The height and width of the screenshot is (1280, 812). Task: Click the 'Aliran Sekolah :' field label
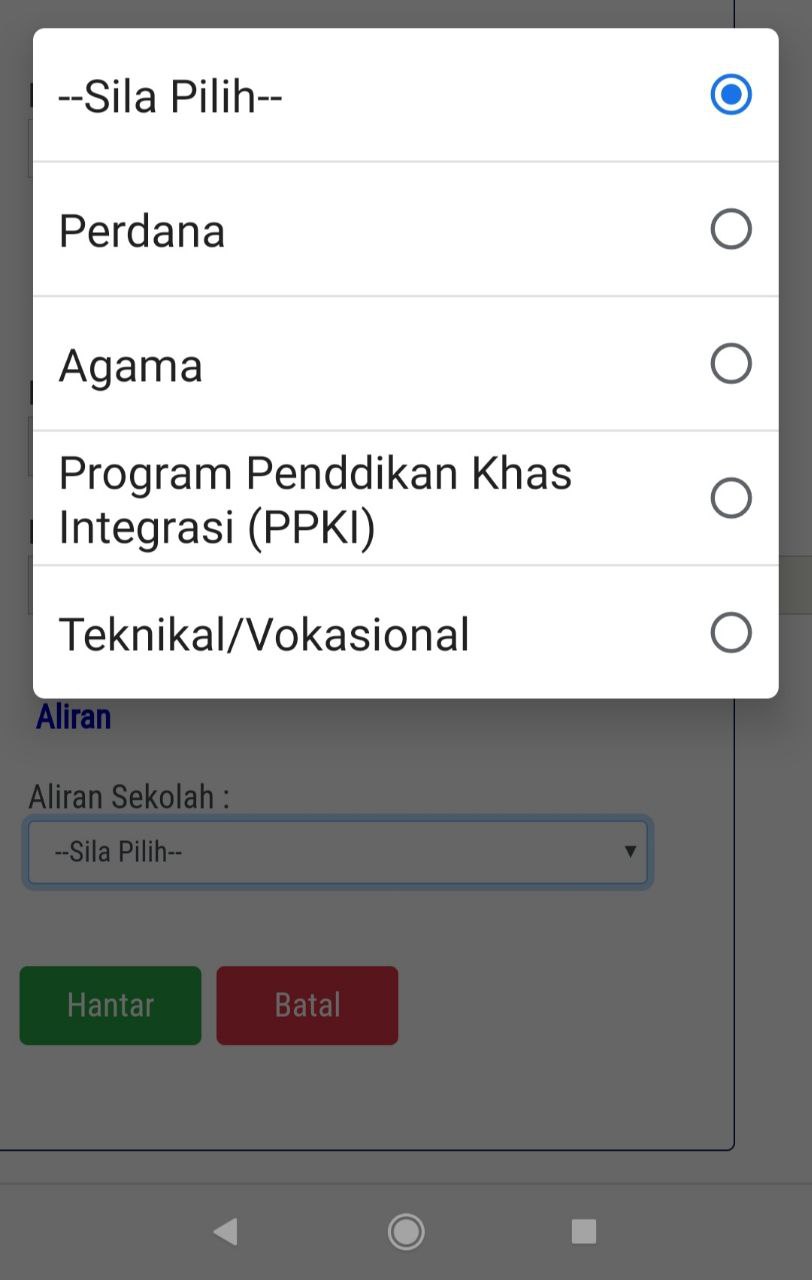tap(129, 797)
